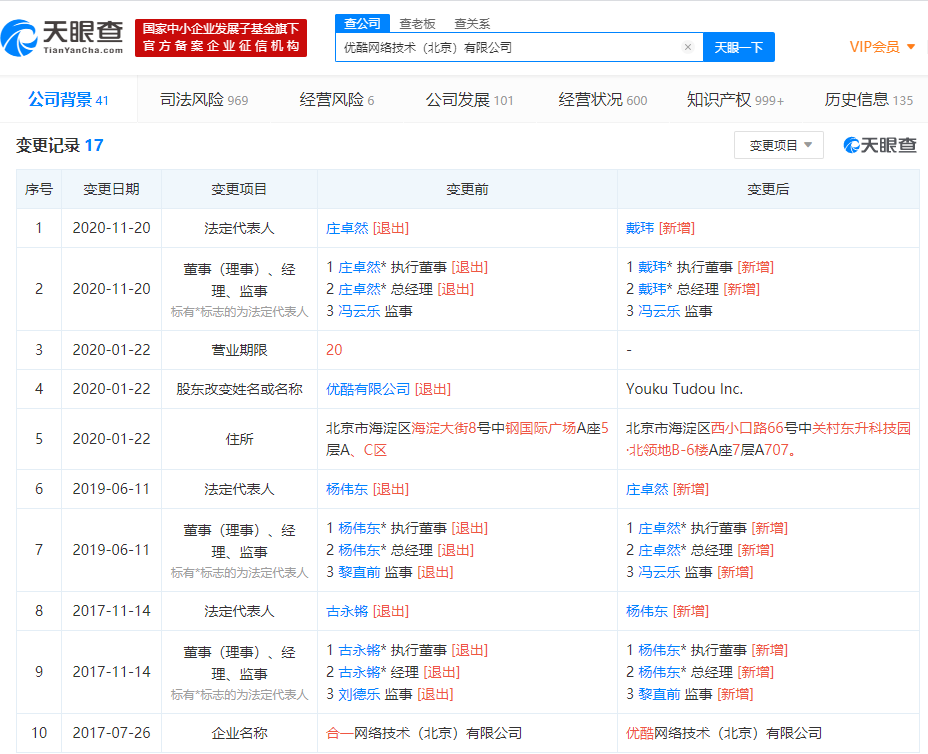Go to the 知识产权 tab

pos(735,100)
